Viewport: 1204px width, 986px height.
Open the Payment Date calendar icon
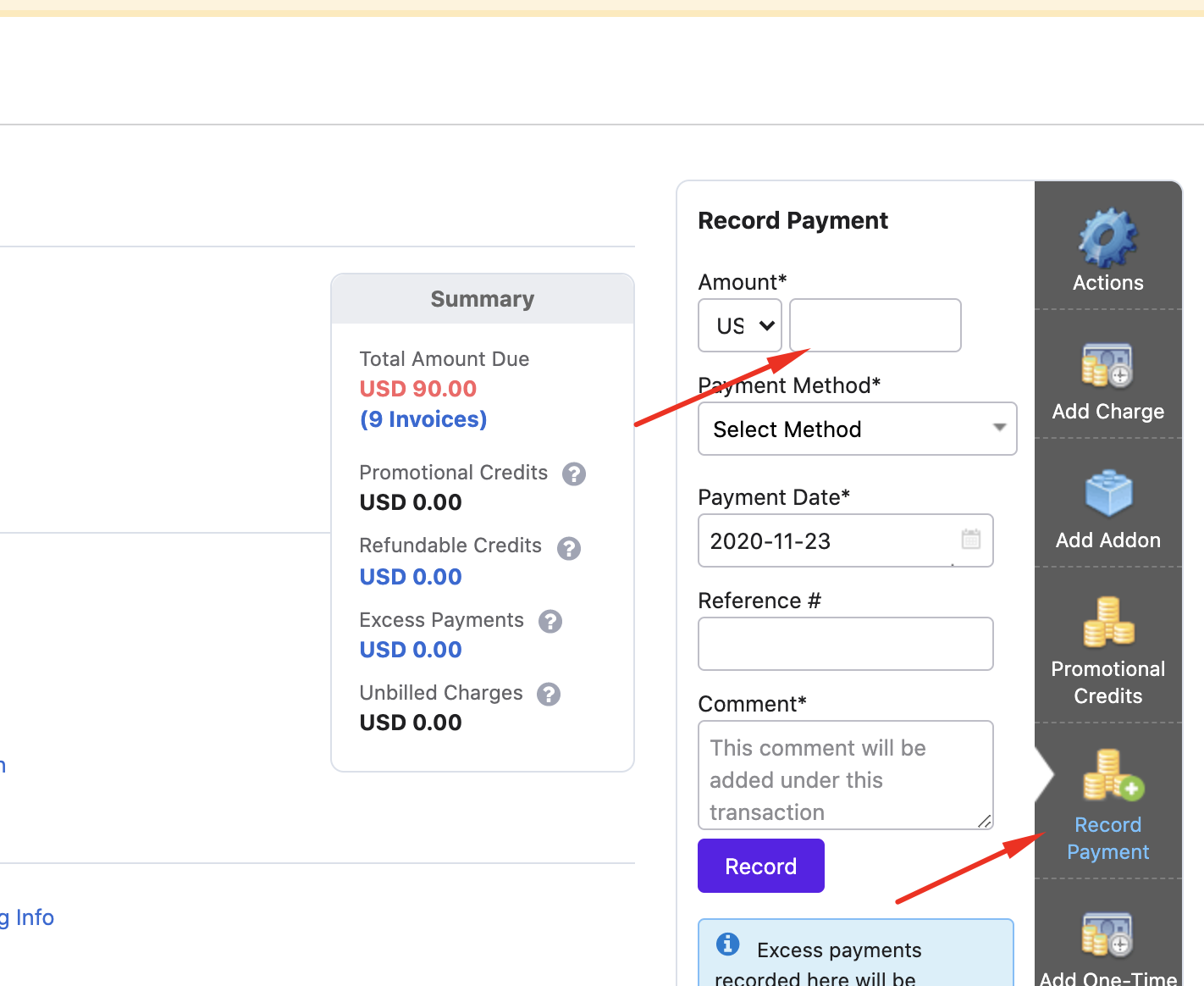(x=970, y=539)
